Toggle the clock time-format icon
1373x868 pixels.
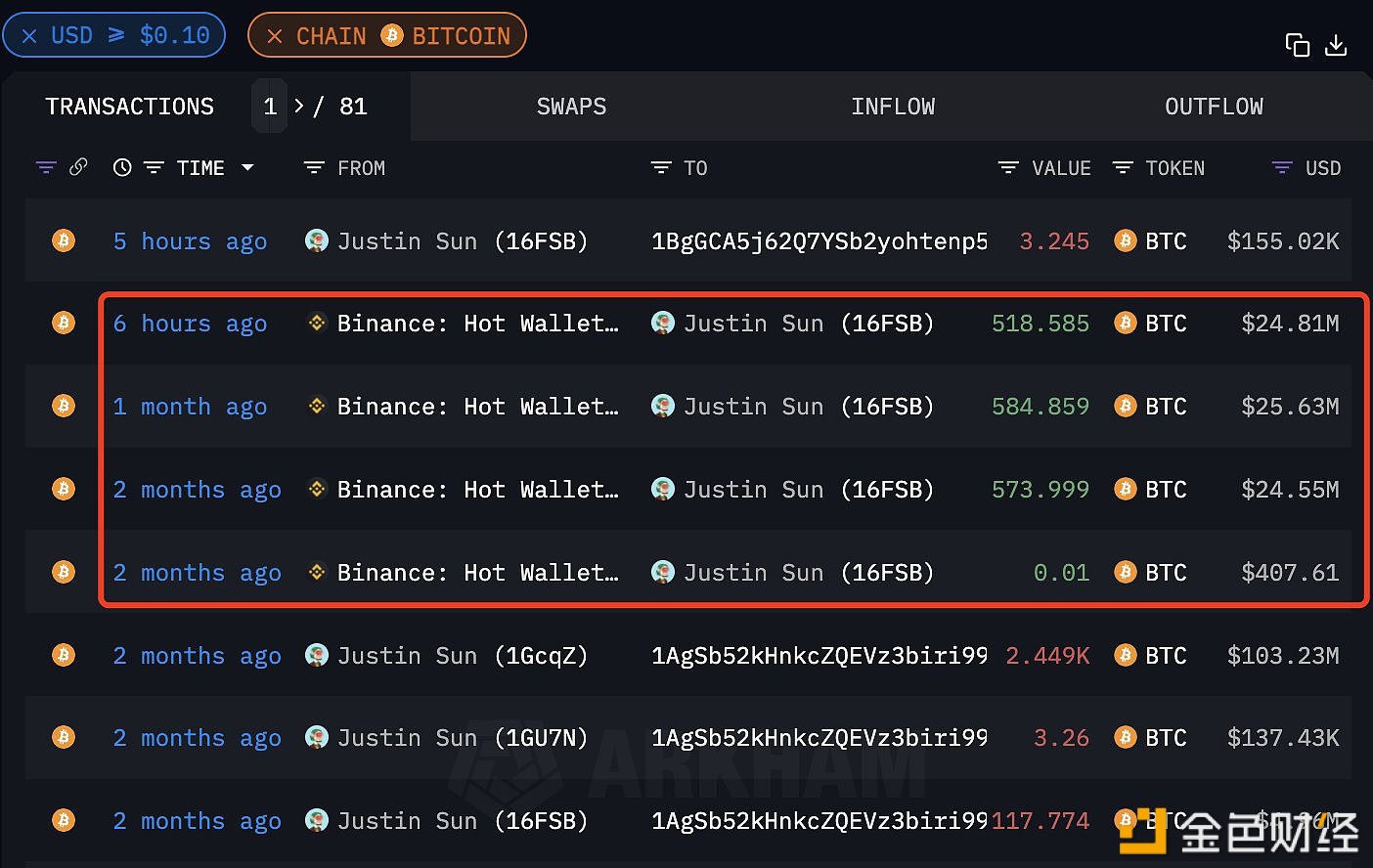tap(122, 168)
